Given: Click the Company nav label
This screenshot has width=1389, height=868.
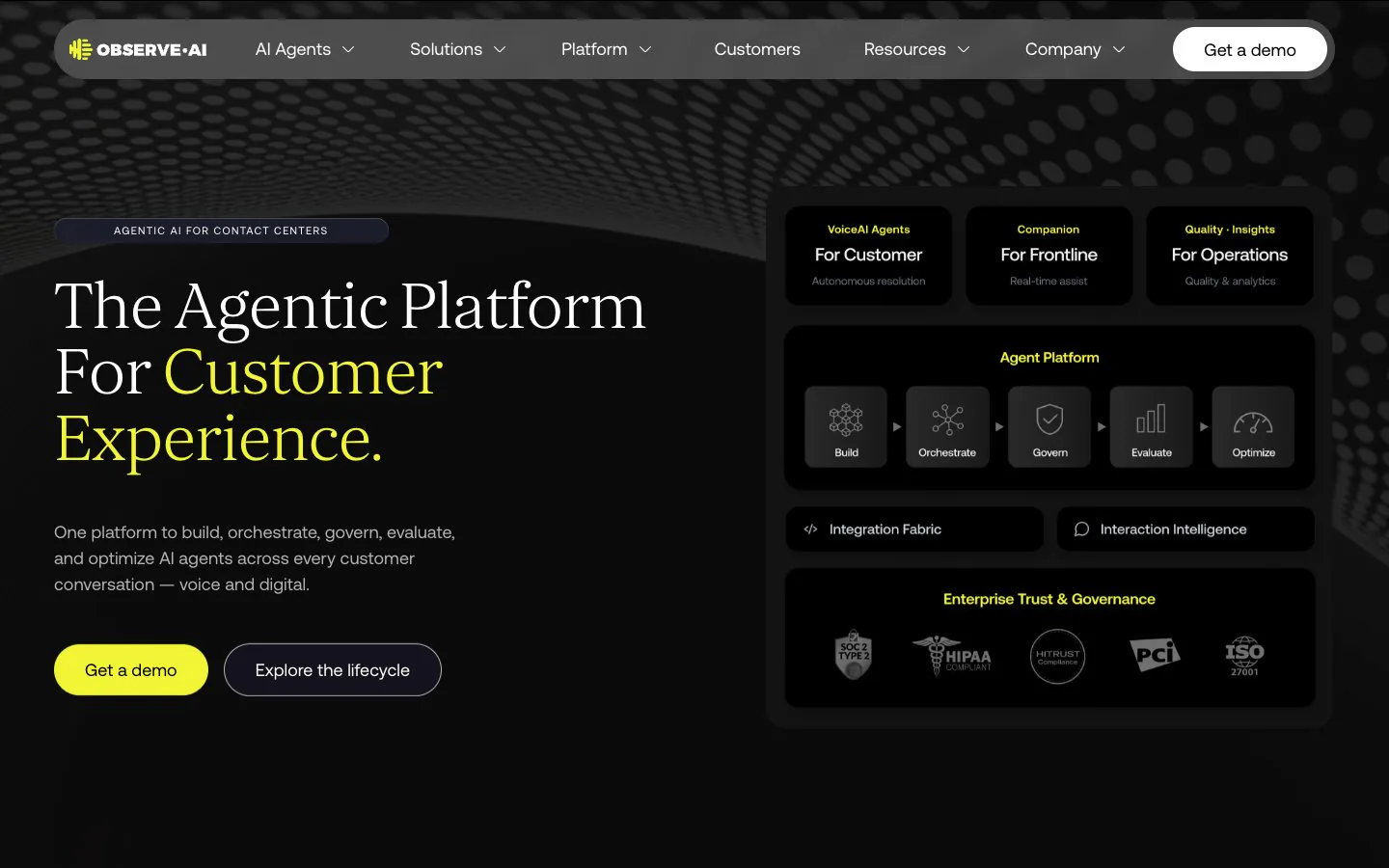Looking at the screenshot, I should [1063, 49].
